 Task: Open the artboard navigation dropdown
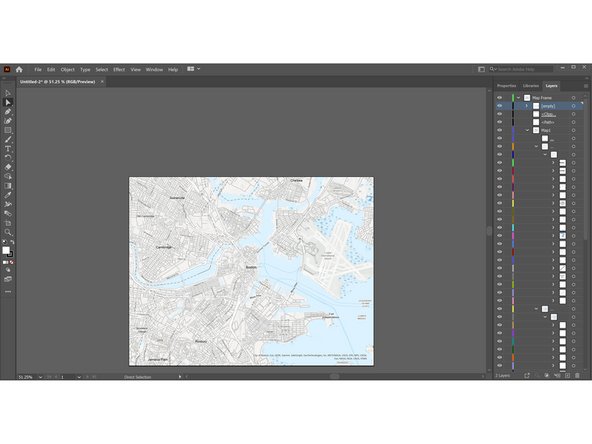point(79,377)
